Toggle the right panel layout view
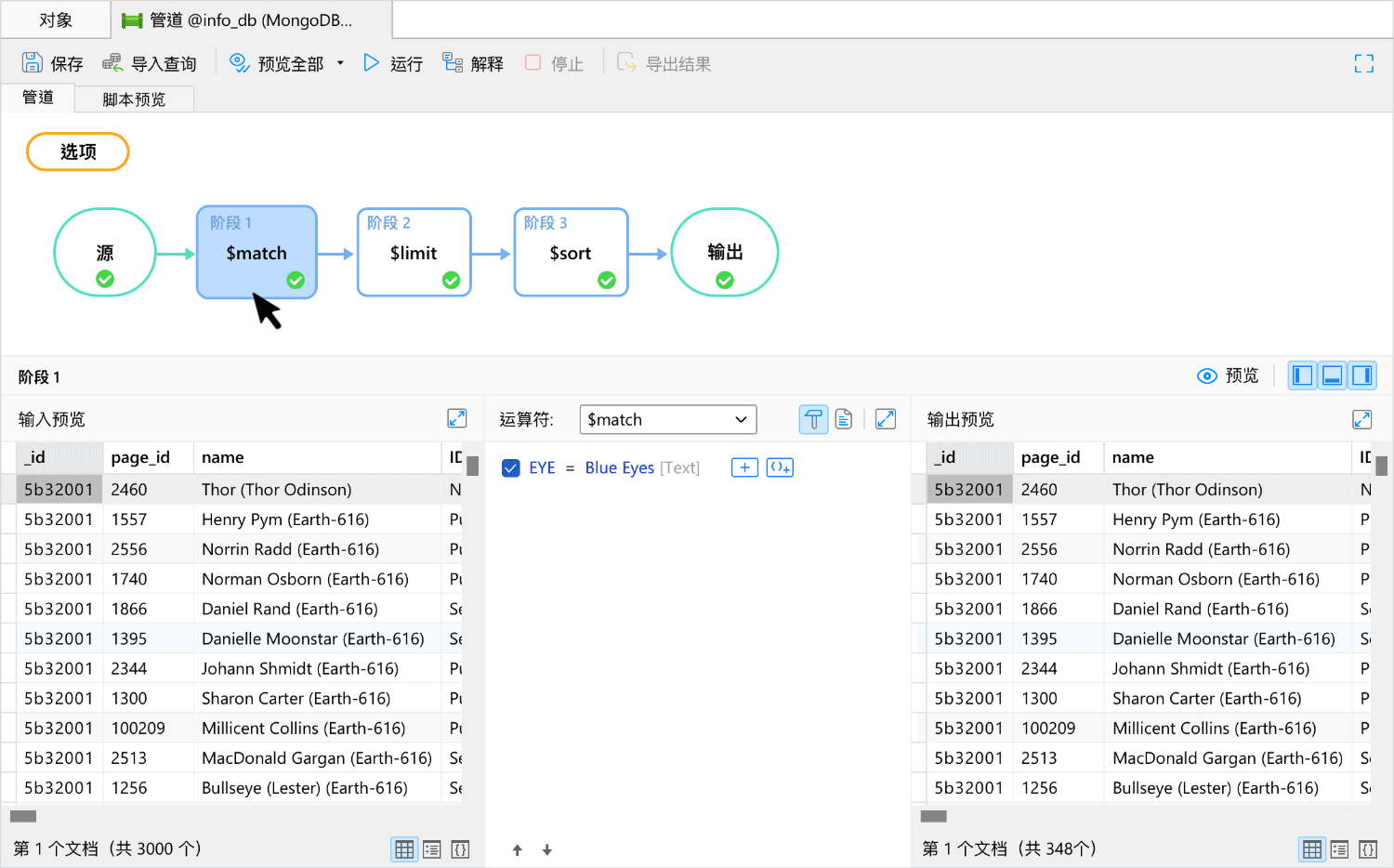This screenshot has height=868, width=1394. coord(1362,375)
